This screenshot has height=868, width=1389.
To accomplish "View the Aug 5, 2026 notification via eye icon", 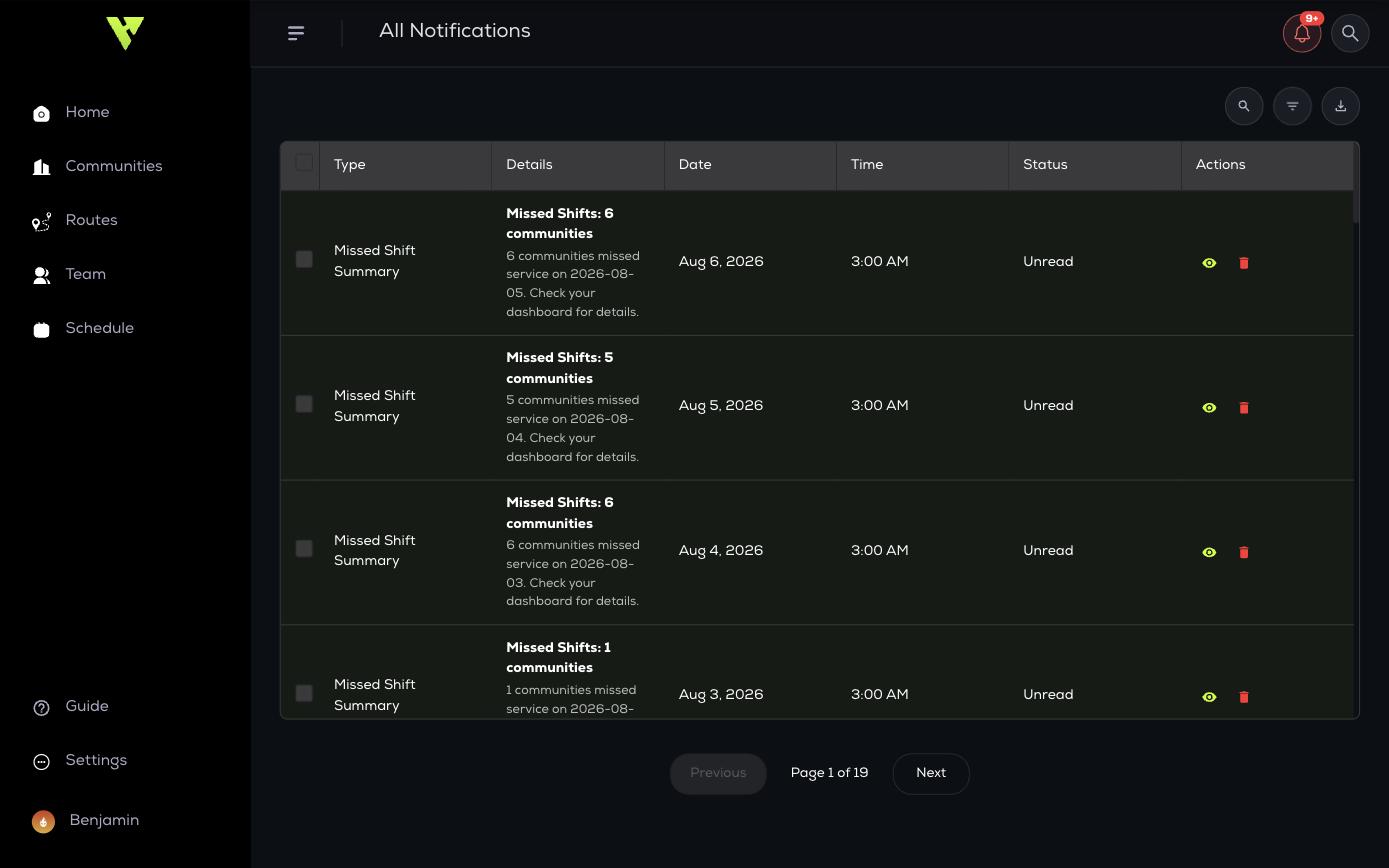I will click(x=1209, y=408).
